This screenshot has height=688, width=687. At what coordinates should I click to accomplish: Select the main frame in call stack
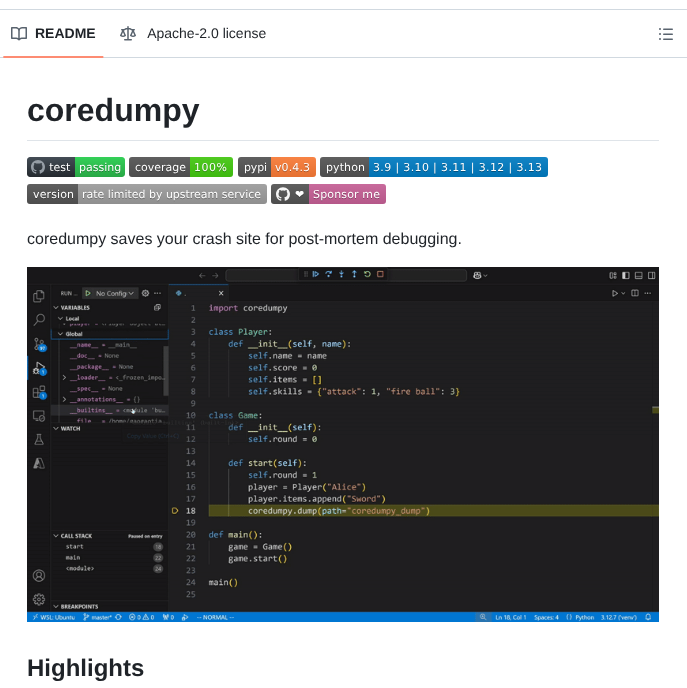point(110,558)
